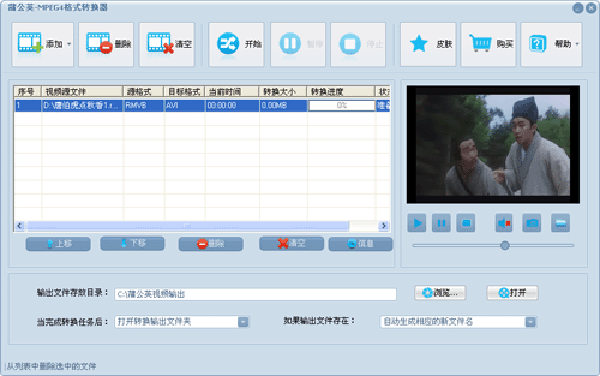Click the Delete (删除) film icon in the toolbar
This screenshot has width=600, height=376.
99,43
